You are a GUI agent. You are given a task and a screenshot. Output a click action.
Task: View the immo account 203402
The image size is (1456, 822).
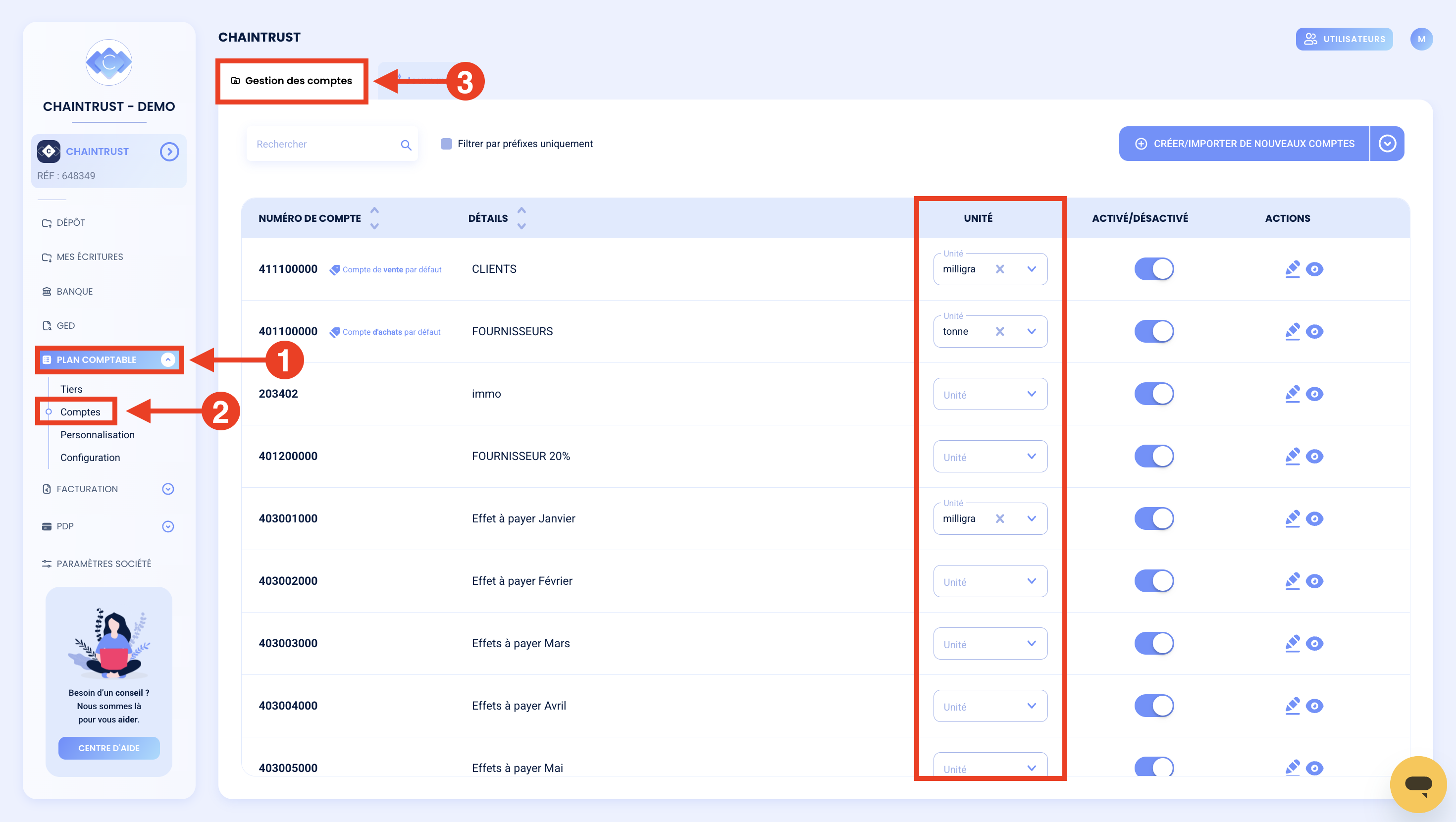pyautogui.click(x=1314, y=394)
